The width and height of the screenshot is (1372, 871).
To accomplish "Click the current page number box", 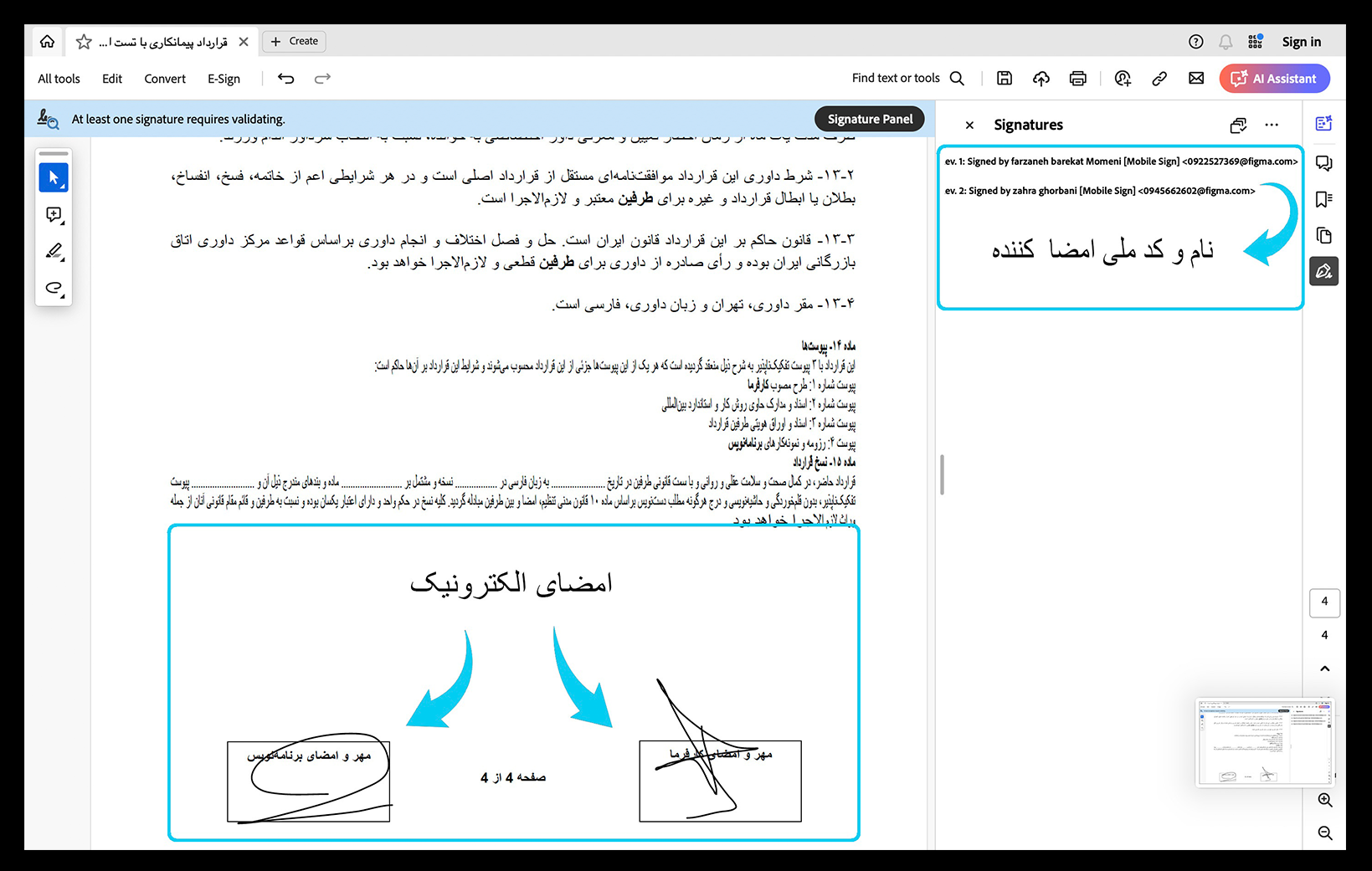I will click(1324, 602).
